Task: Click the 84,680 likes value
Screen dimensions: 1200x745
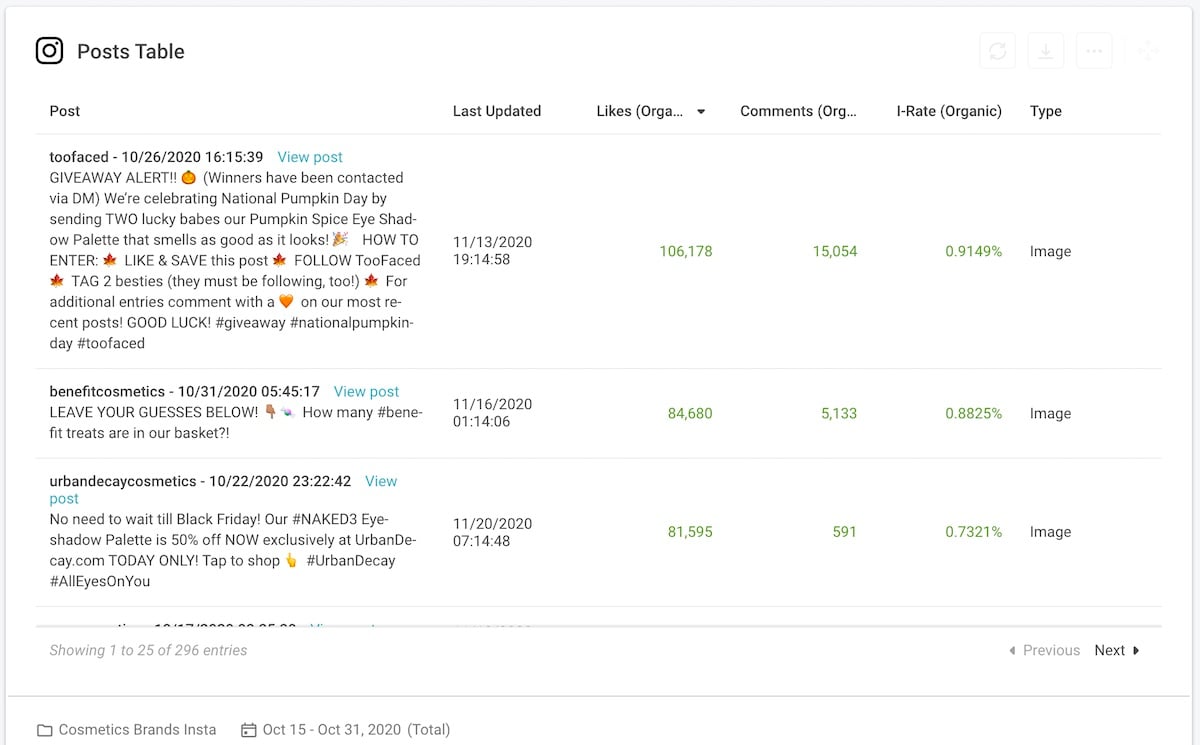Action: point(690,414)
